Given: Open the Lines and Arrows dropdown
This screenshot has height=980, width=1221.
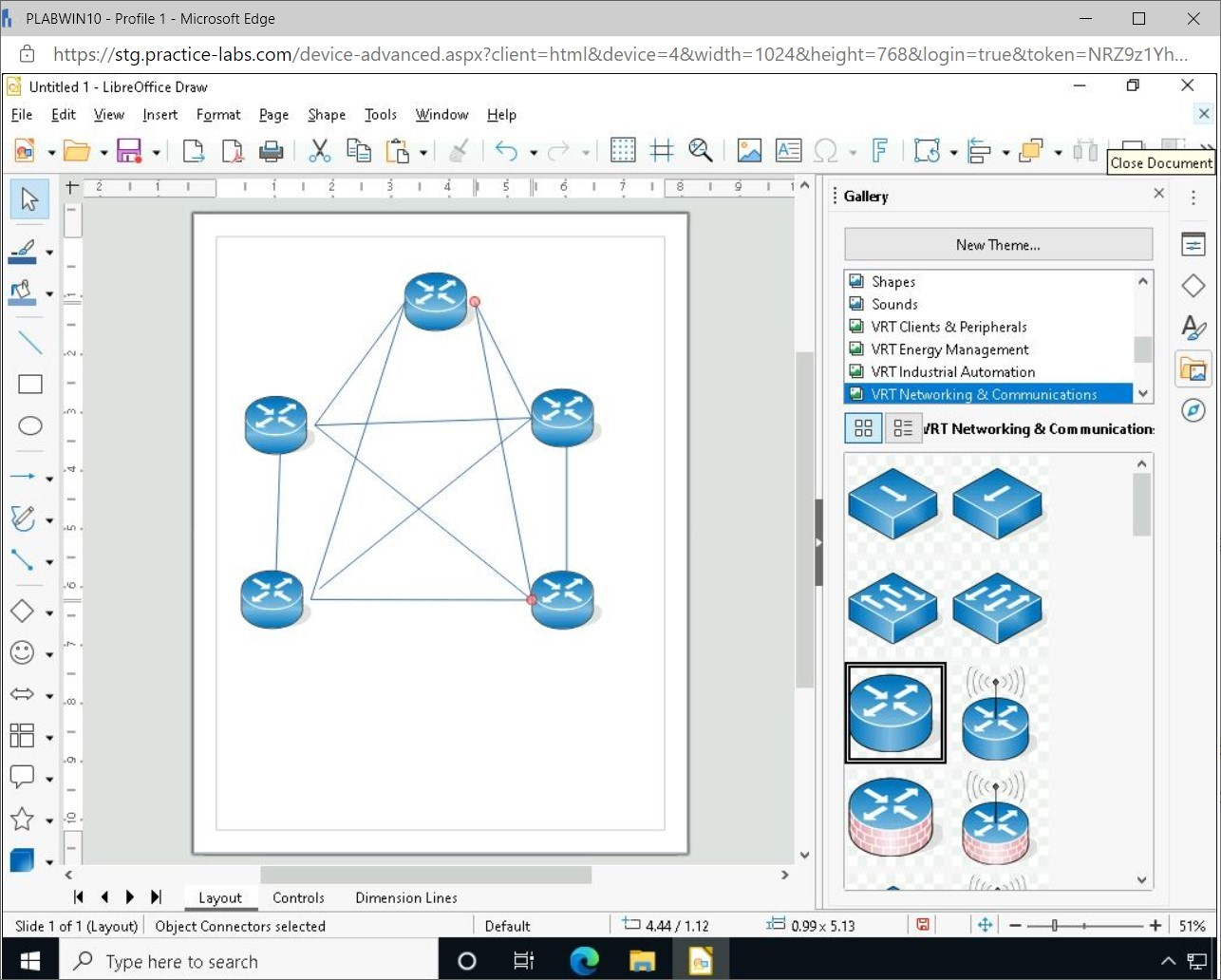Looking at the screenshot, I should 49,478.
